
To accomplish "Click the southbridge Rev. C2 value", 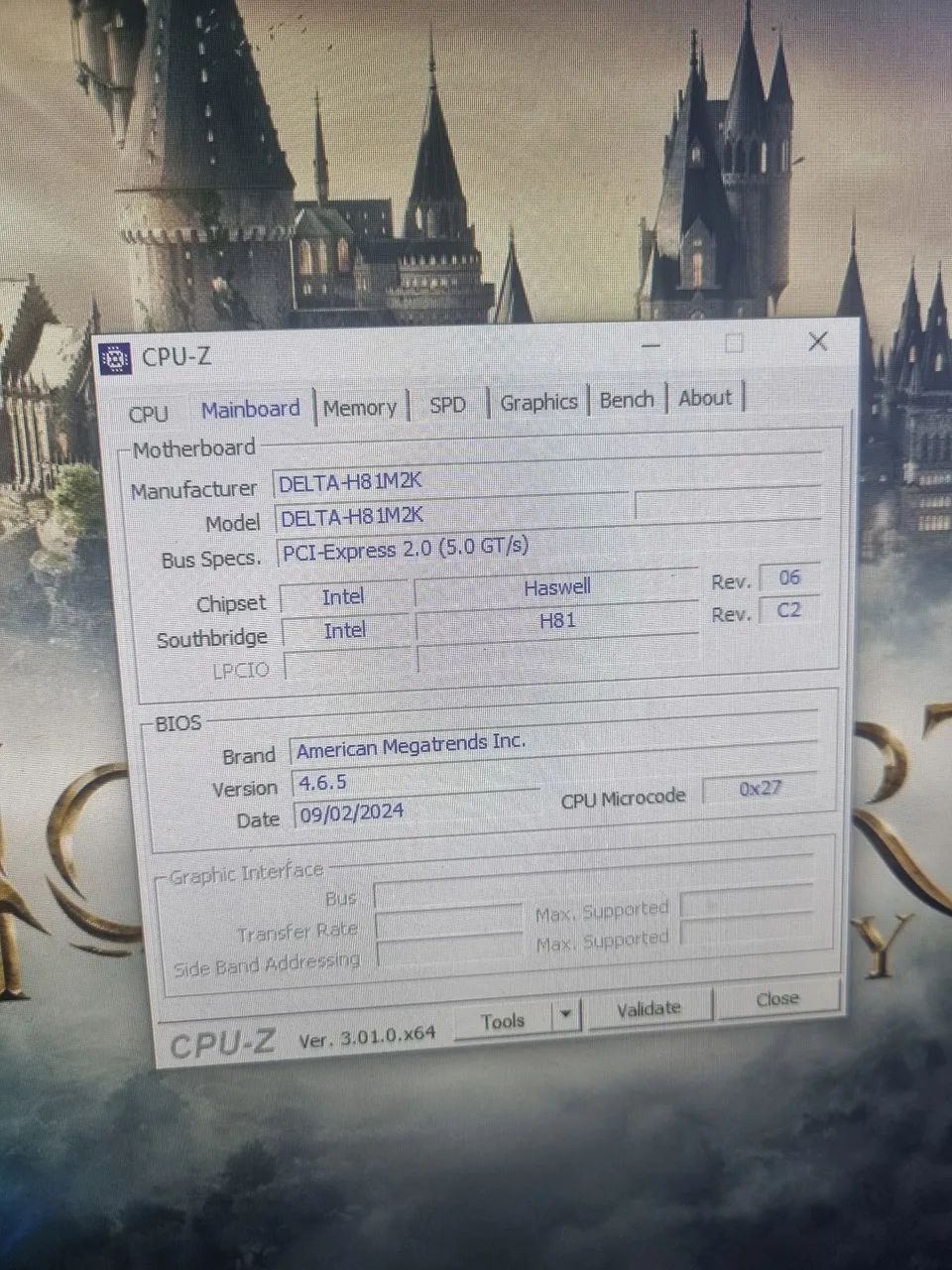I will click(x=789, y=609).
